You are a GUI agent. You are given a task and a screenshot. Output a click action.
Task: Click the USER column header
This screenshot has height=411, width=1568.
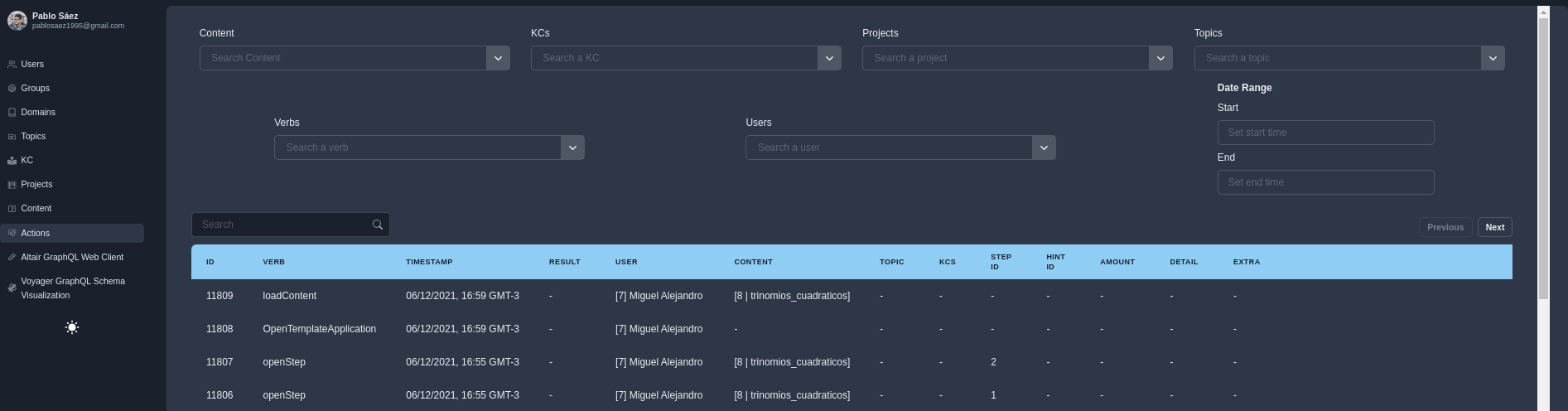626,262
